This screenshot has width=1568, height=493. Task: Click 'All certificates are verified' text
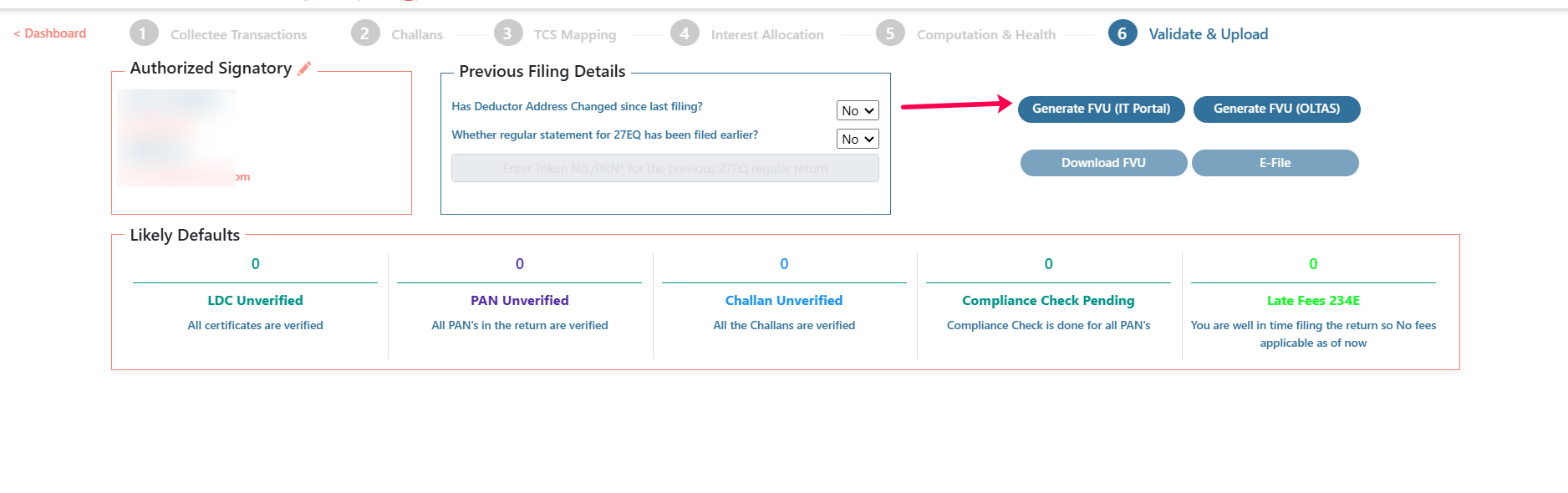click(x=256, y=325)
